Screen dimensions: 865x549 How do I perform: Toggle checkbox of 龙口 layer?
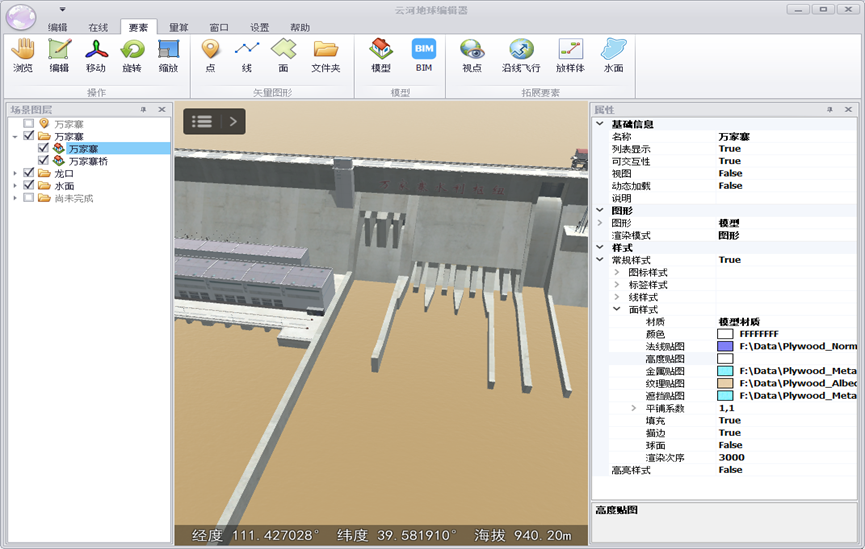click(x=29, y=173)
